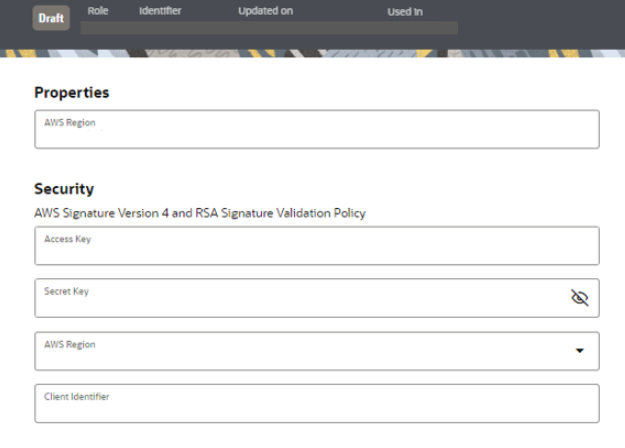
Task: Click the patterned banner strip below header
Action: [312, 50]
